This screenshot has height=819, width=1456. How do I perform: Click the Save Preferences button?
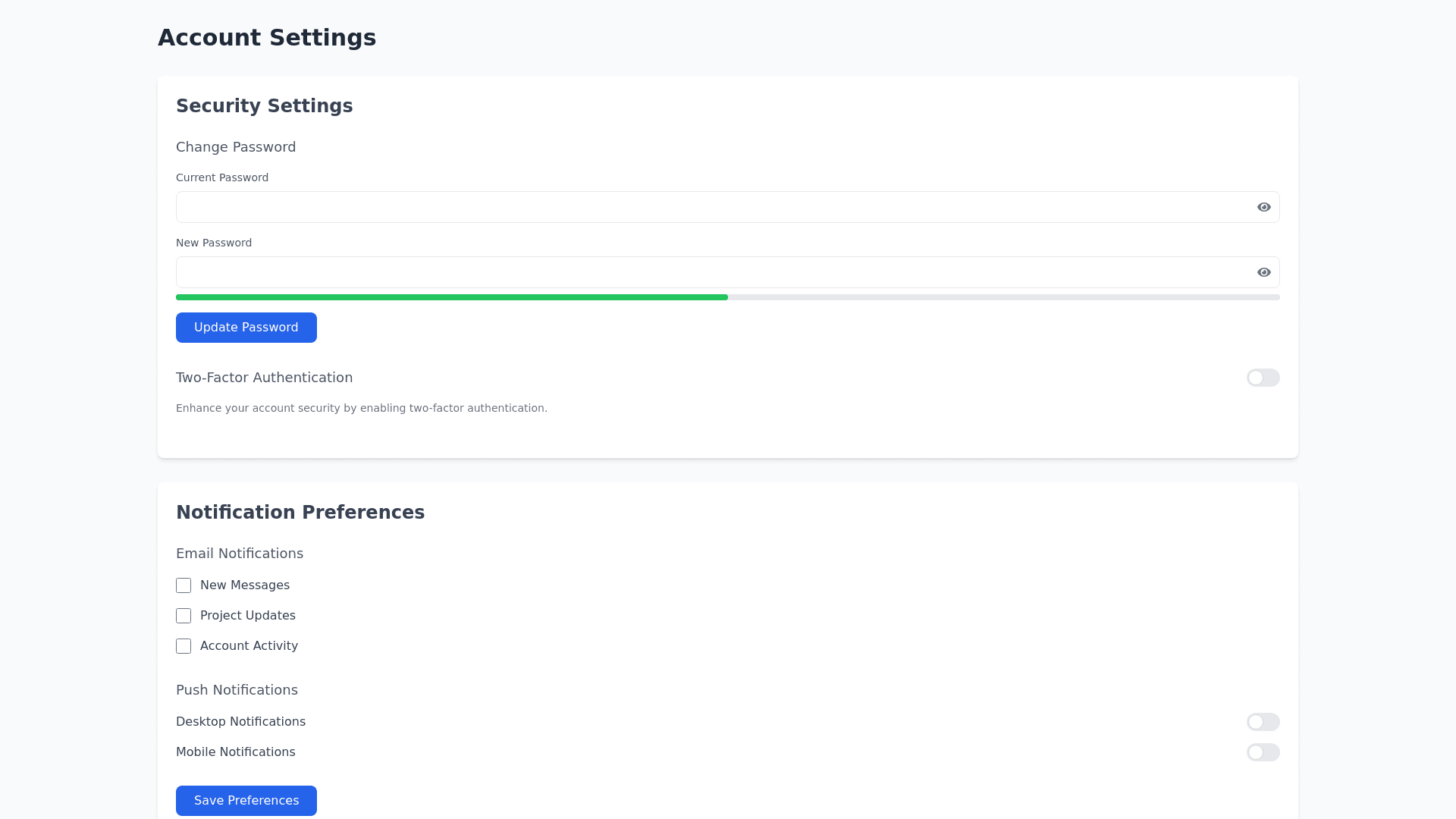(x=246, y=801)
